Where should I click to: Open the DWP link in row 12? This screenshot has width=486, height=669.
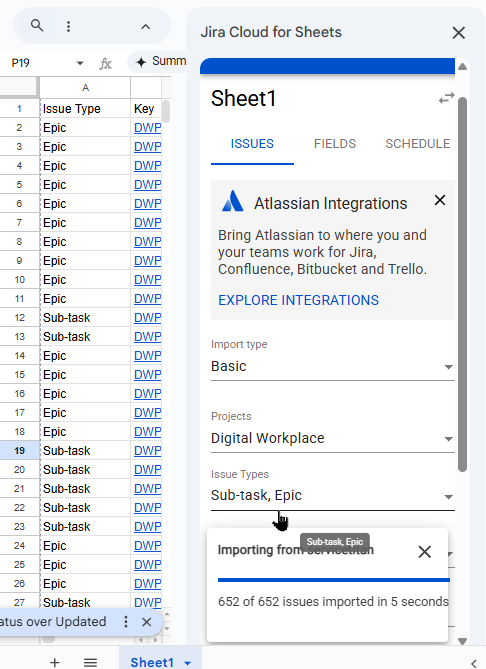coord(147,317)
